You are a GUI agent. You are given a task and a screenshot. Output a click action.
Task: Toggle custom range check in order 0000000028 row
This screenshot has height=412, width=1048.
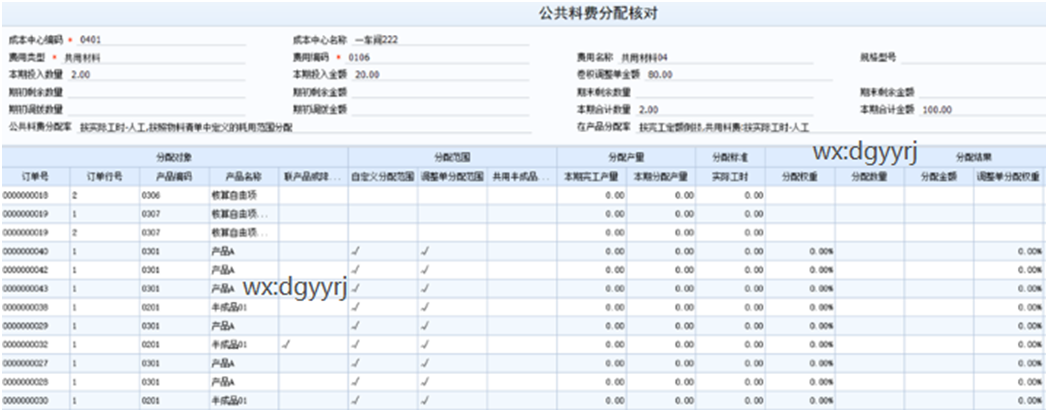tap(356, 382)
